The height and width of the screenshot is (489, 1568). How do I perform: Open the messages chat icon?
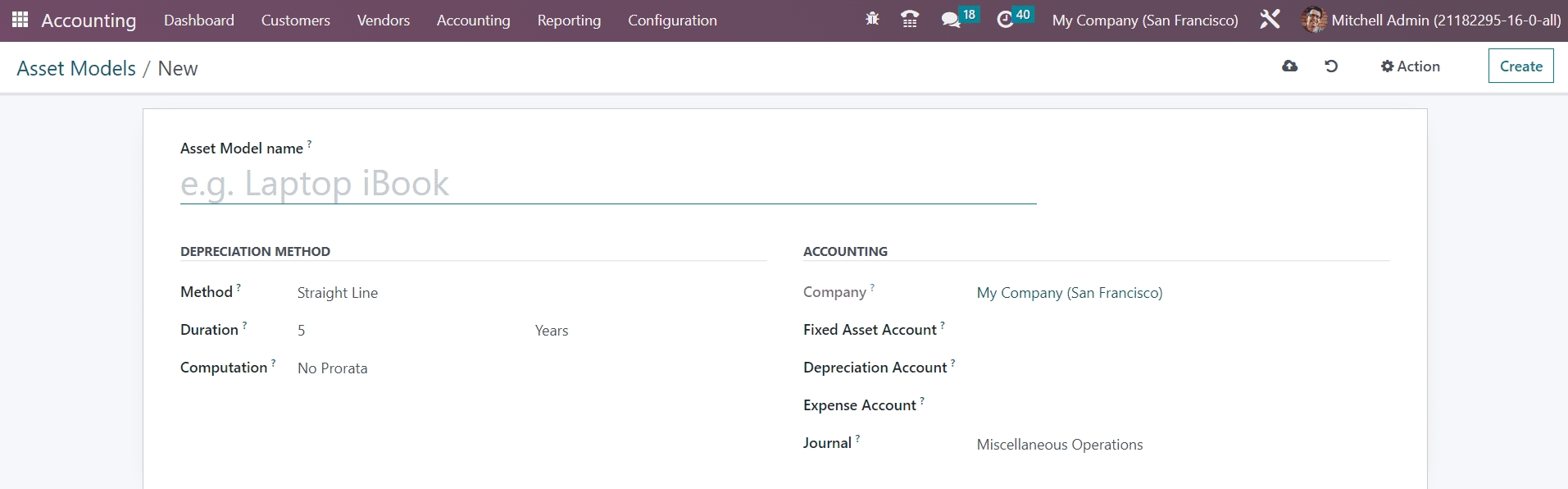[951, 20]
